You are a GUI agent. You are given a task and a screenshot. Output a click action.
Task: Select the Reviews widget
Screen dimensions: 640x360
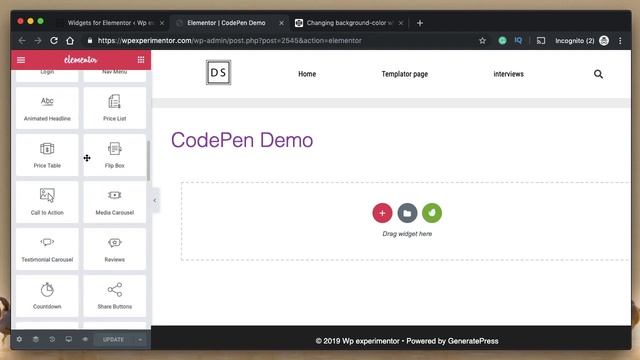coord(115,249)
